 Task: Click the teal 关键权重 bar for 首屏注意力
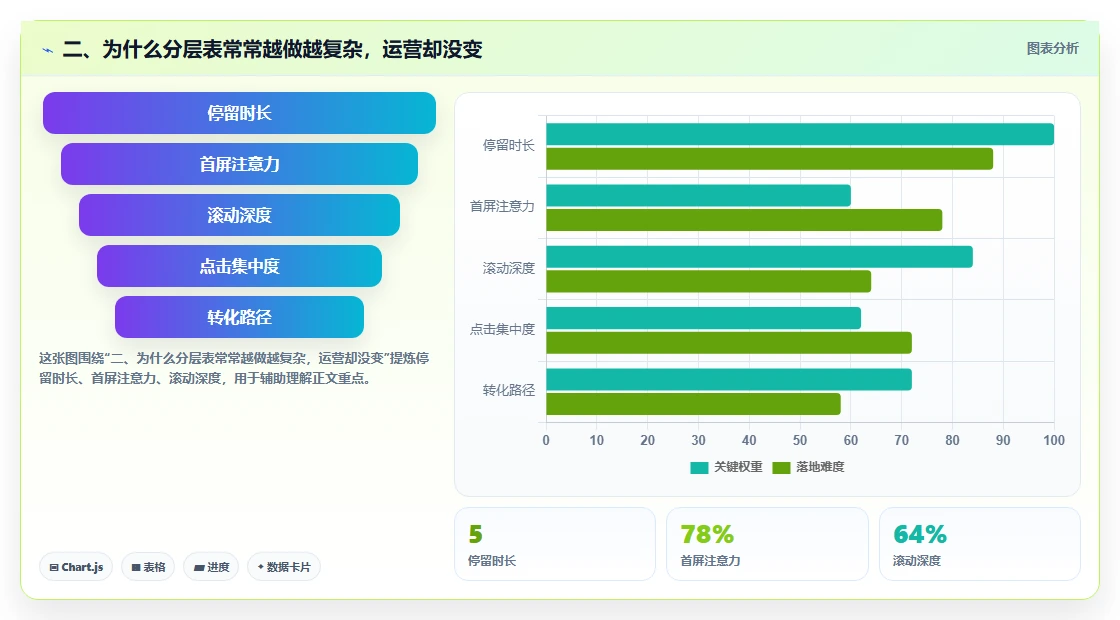[x=699, y=196]
